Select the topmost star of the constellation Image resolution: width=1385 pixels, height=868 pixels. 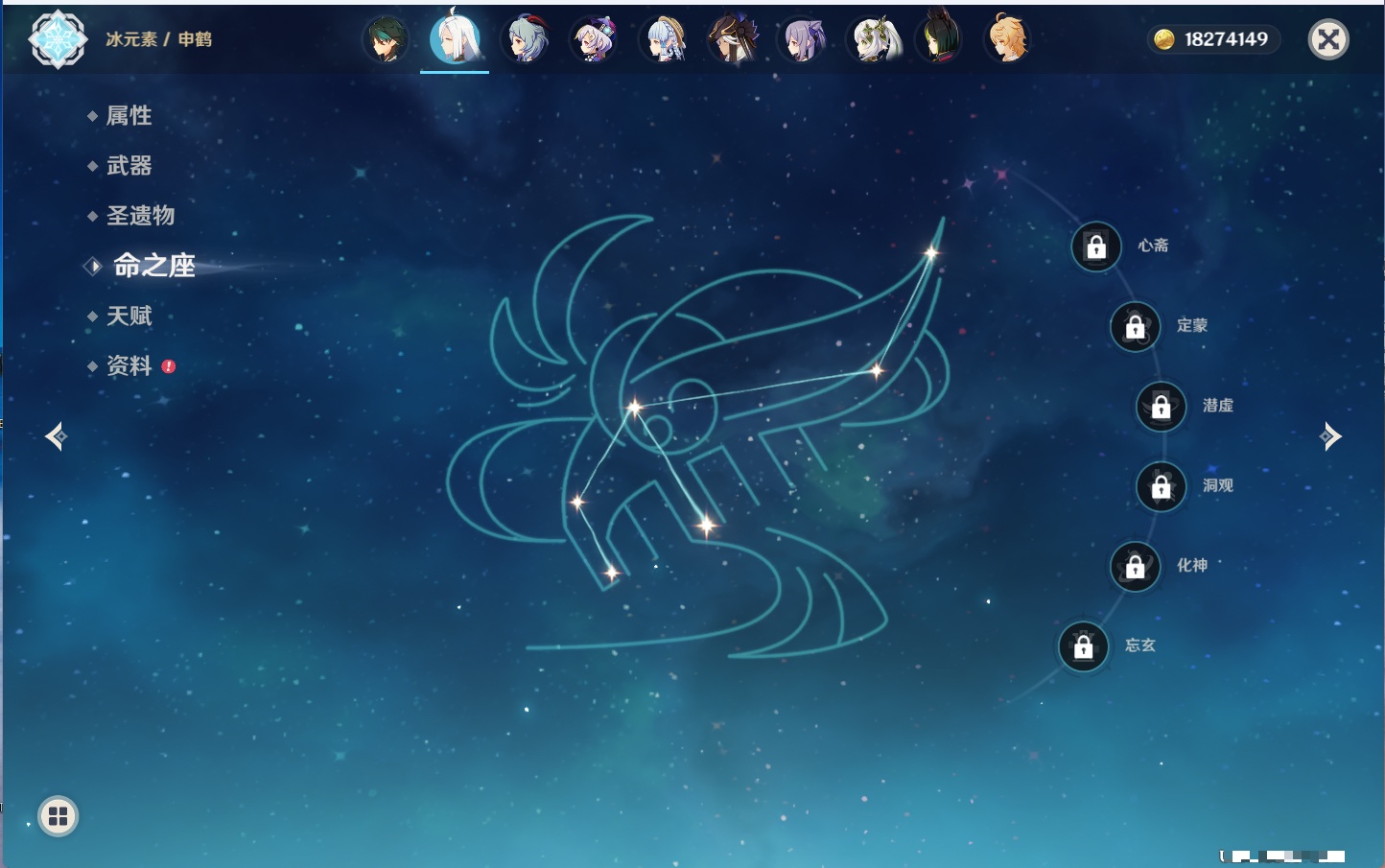coord(931,252)
